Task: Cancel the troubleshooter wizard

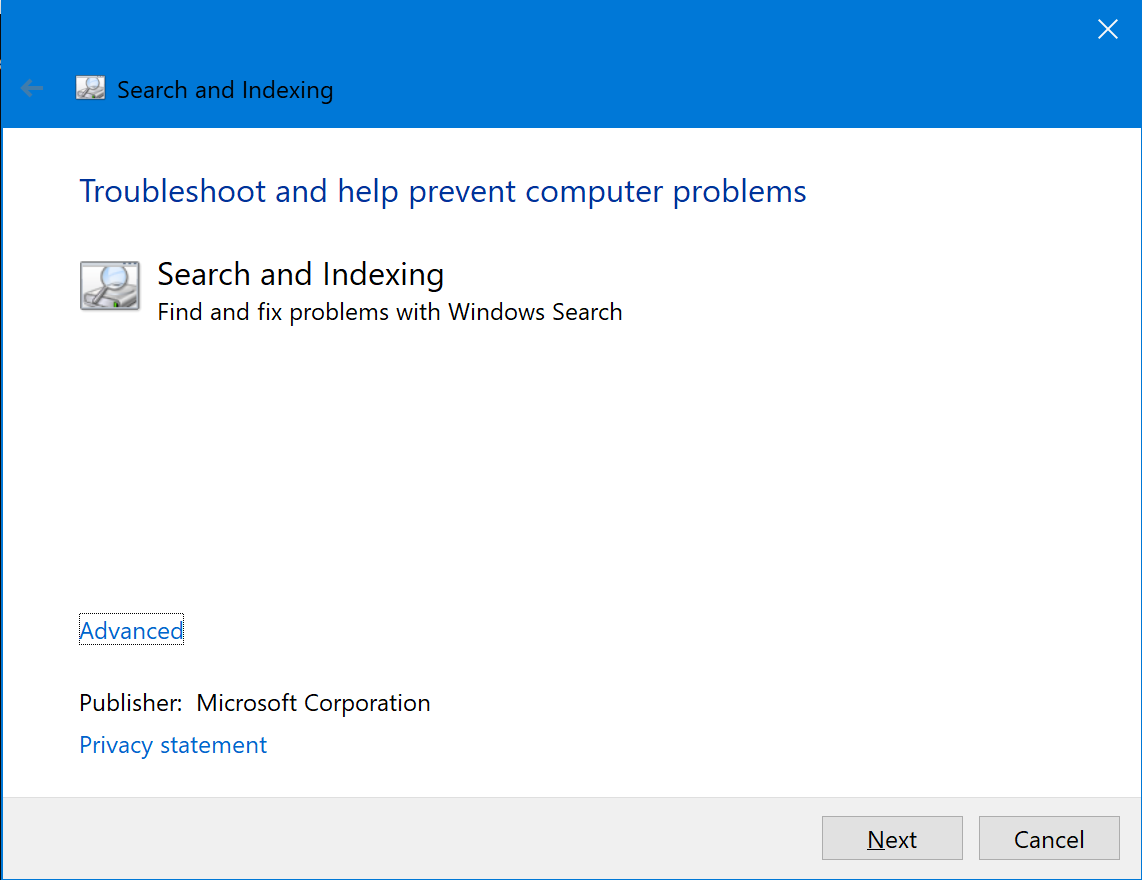Action: click(x=1048, y=838)
